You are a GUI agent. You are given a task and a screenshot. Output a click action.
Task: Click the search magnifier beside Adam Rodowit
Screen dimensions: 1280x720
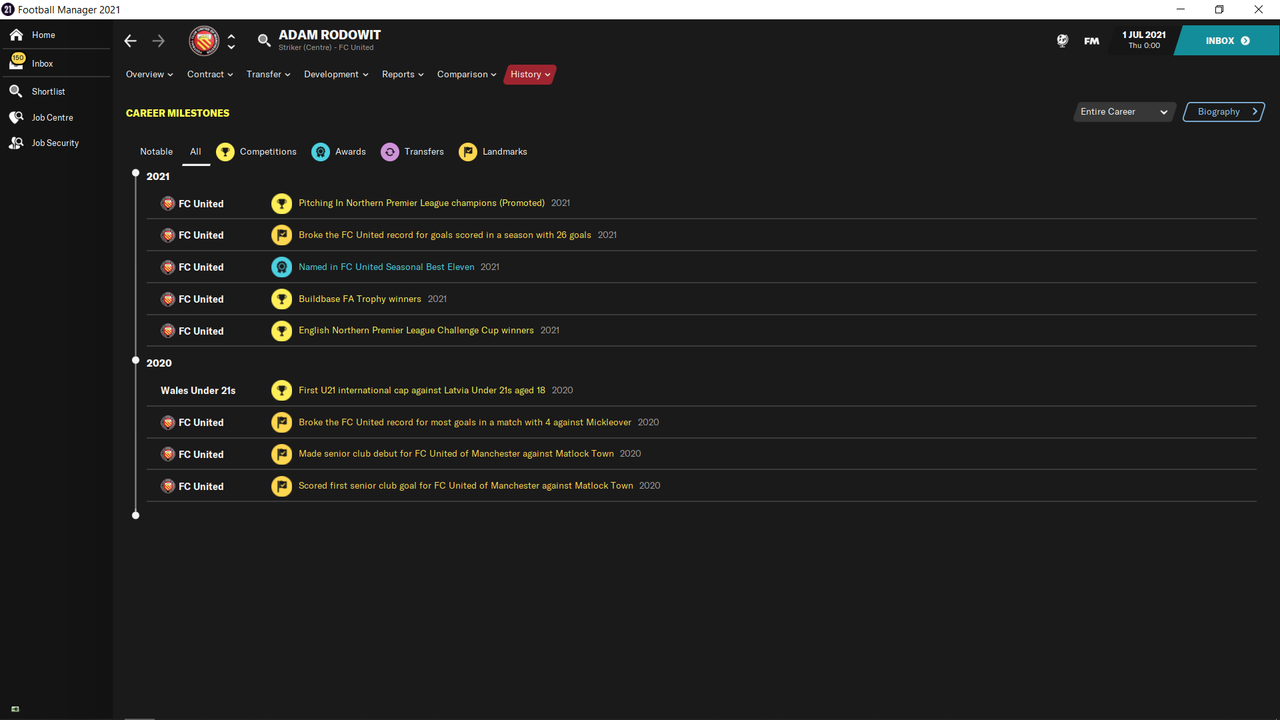[264, 41]
